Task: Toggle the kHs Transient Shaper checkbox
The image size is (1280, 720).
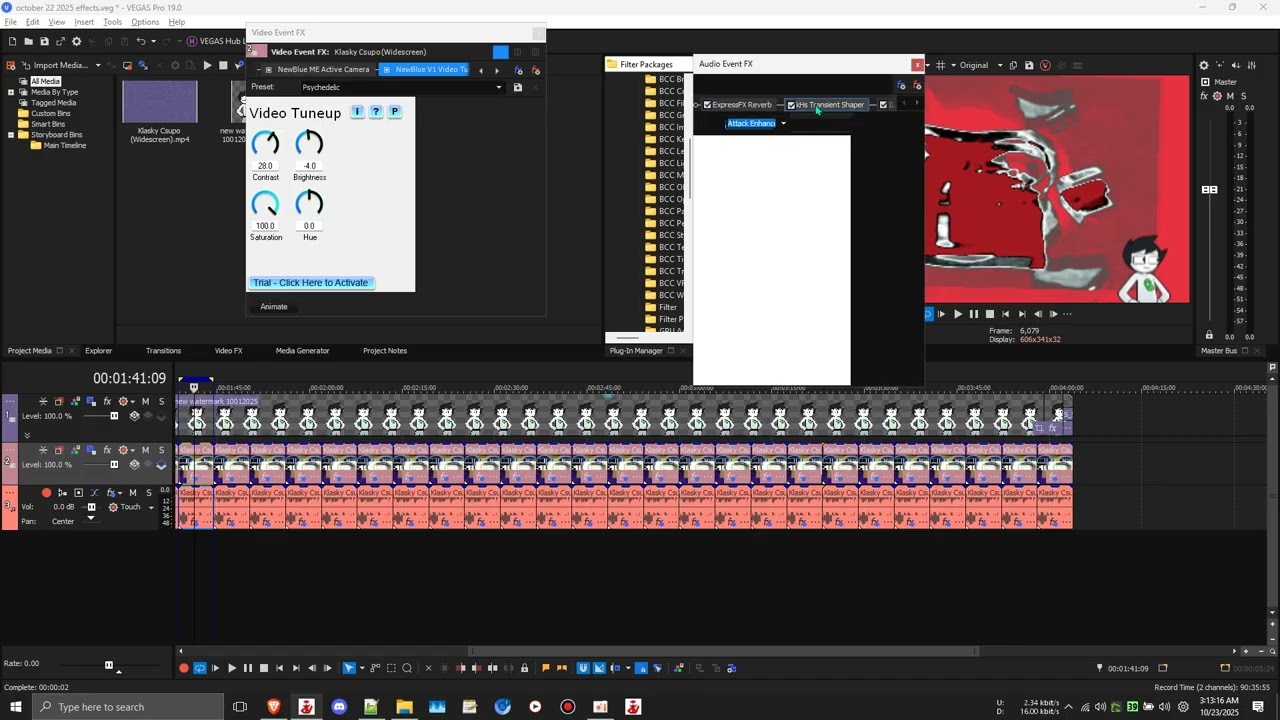Action: click(x=791, y=105)
